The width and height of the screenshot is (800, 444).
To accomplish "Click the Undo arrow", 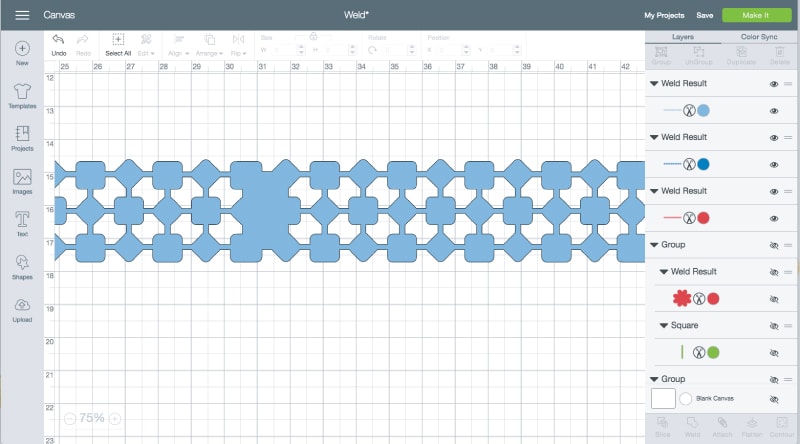I will (x=58, y=42).
